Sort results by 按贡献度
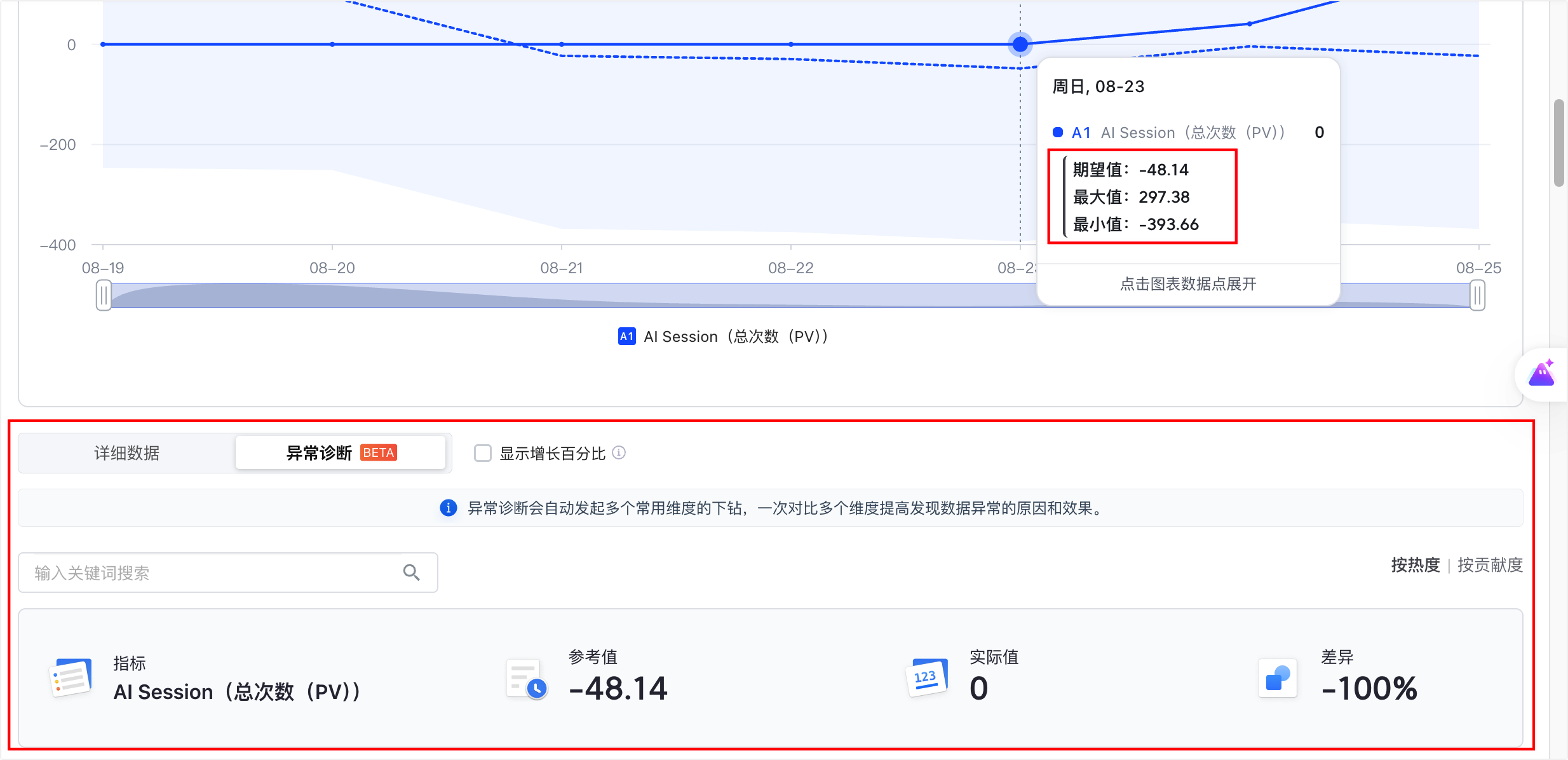Screen dimensions: 1568x760 [x=1490, y=565]
